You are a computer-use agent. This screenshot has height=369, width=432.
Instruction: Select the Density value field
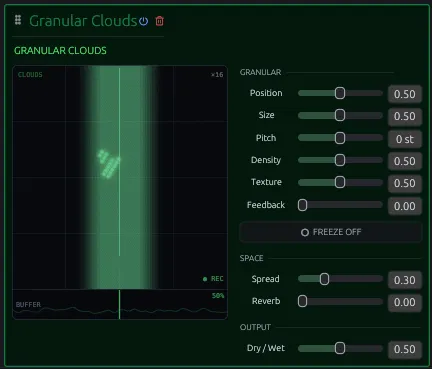(x=405, y=161)
